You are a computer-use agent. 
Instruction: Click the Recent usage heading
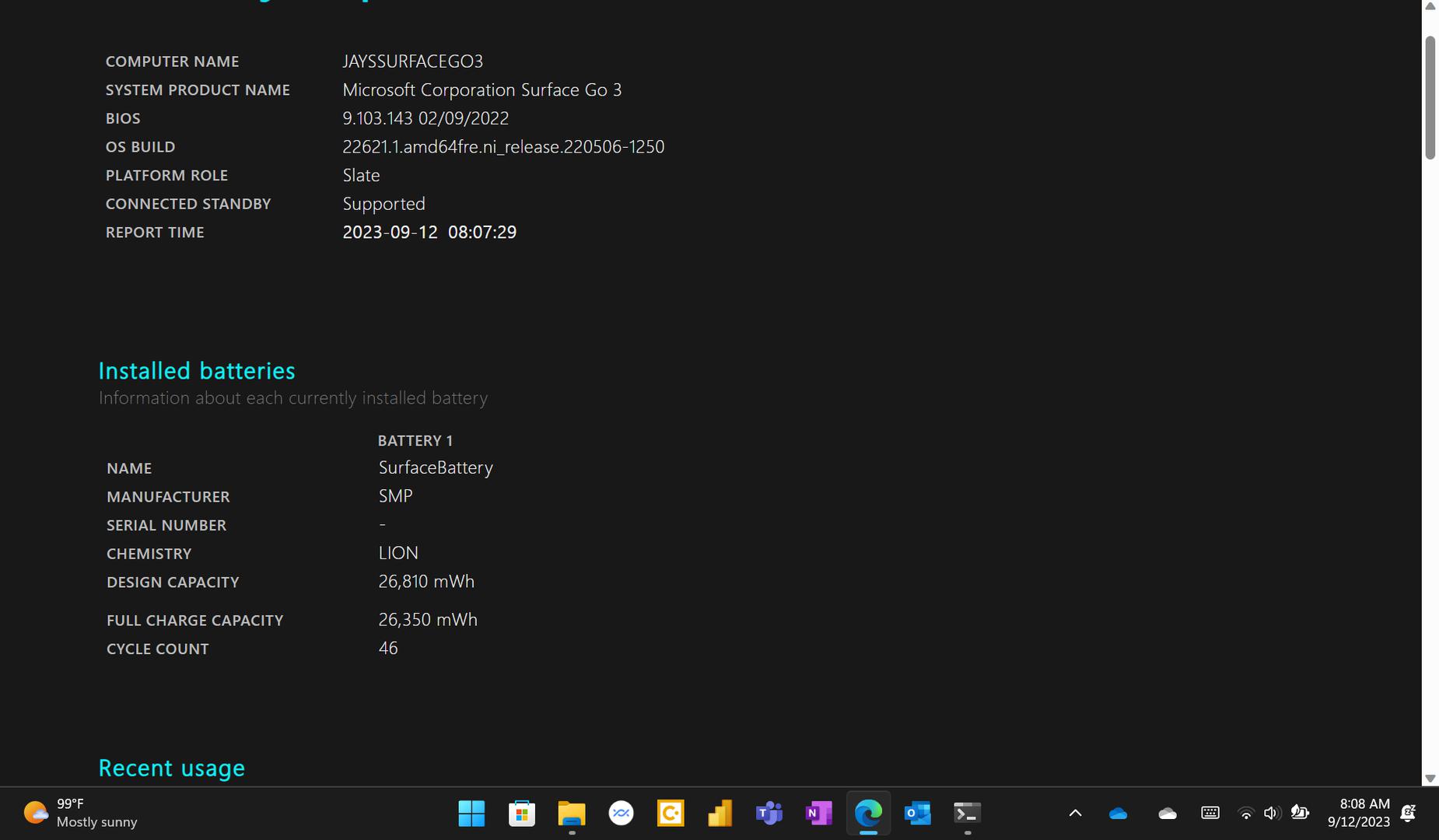tap(172, 768)
